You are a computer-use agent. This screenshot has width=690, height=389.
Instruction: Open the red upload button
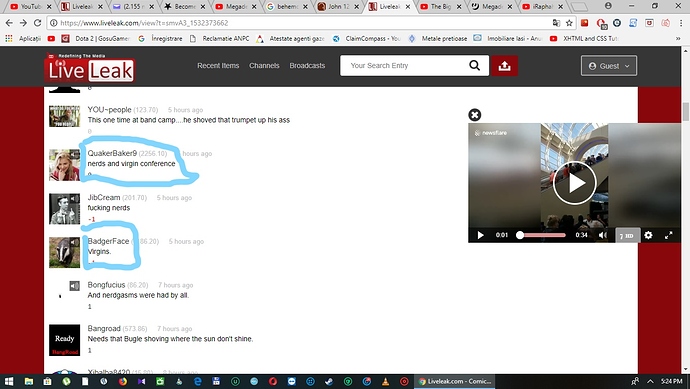point(504,66)
